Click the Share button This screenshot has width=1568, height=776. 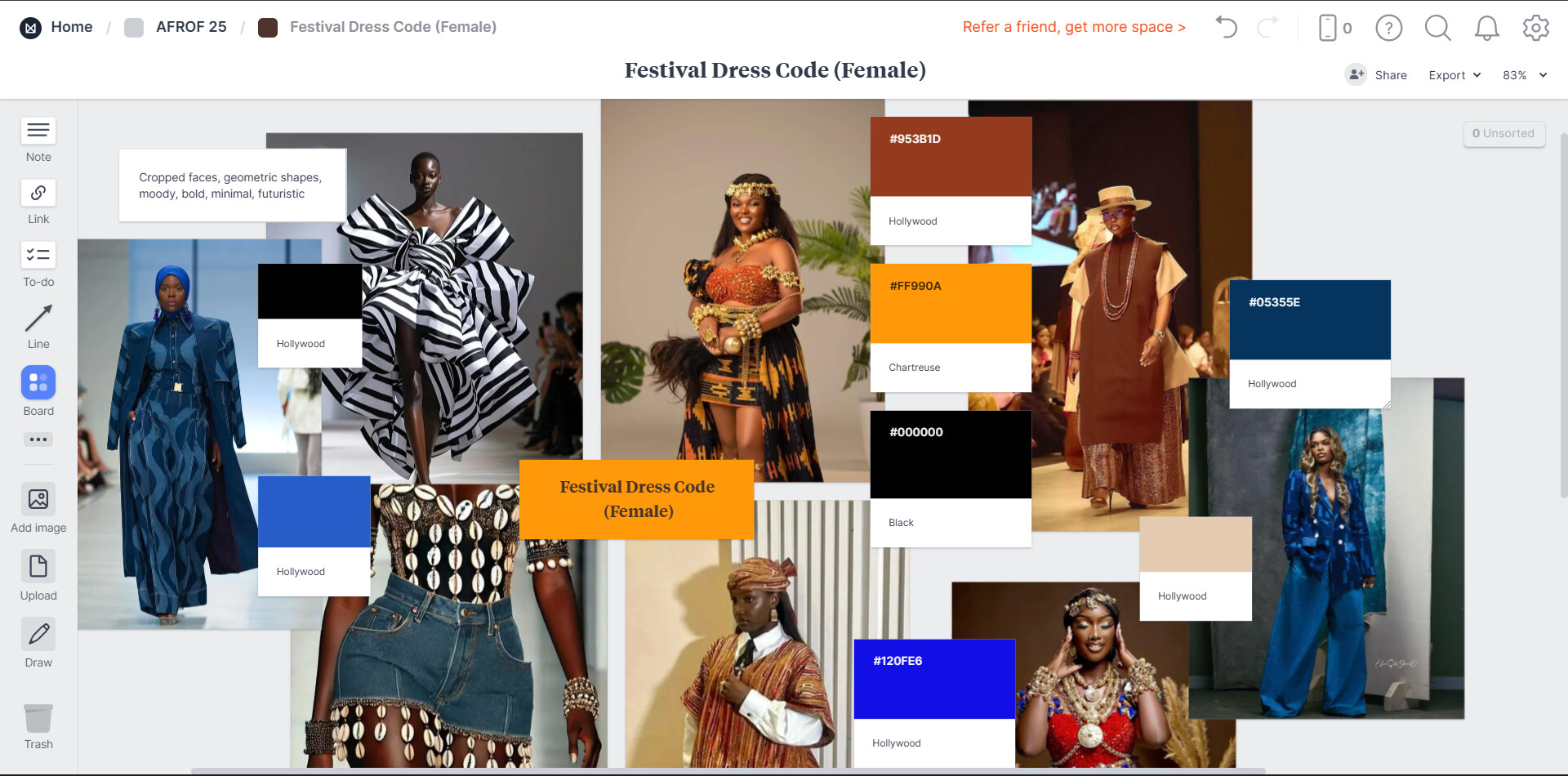coord(1376,75)
